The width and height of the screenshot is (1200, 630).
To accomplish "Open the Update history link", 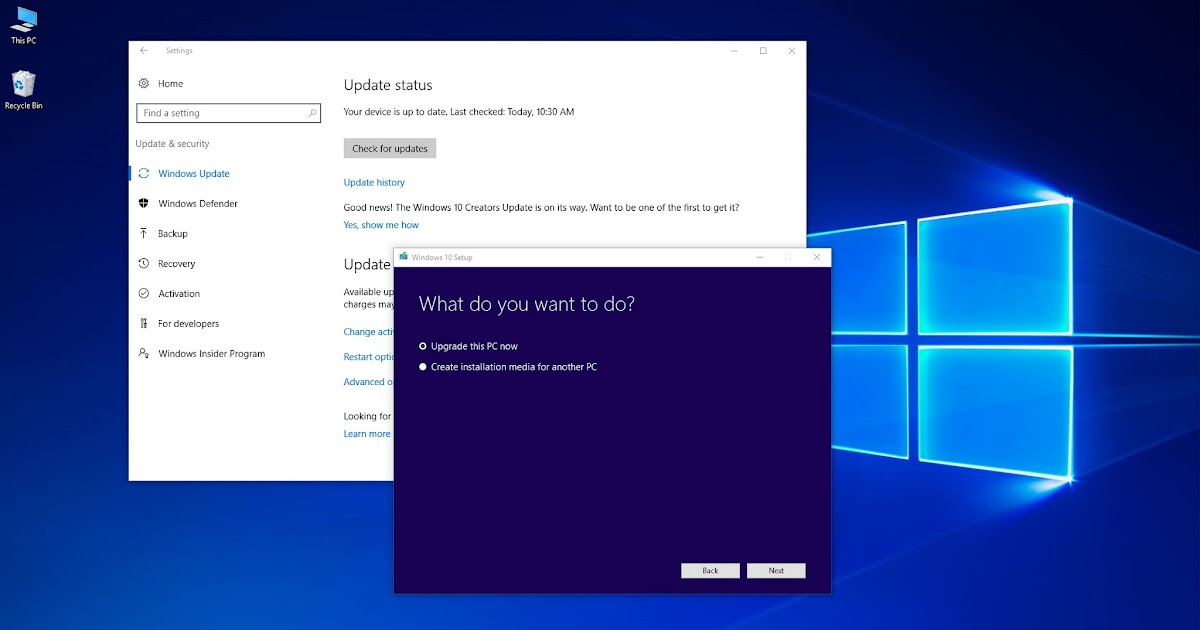I will pos(374,183).
